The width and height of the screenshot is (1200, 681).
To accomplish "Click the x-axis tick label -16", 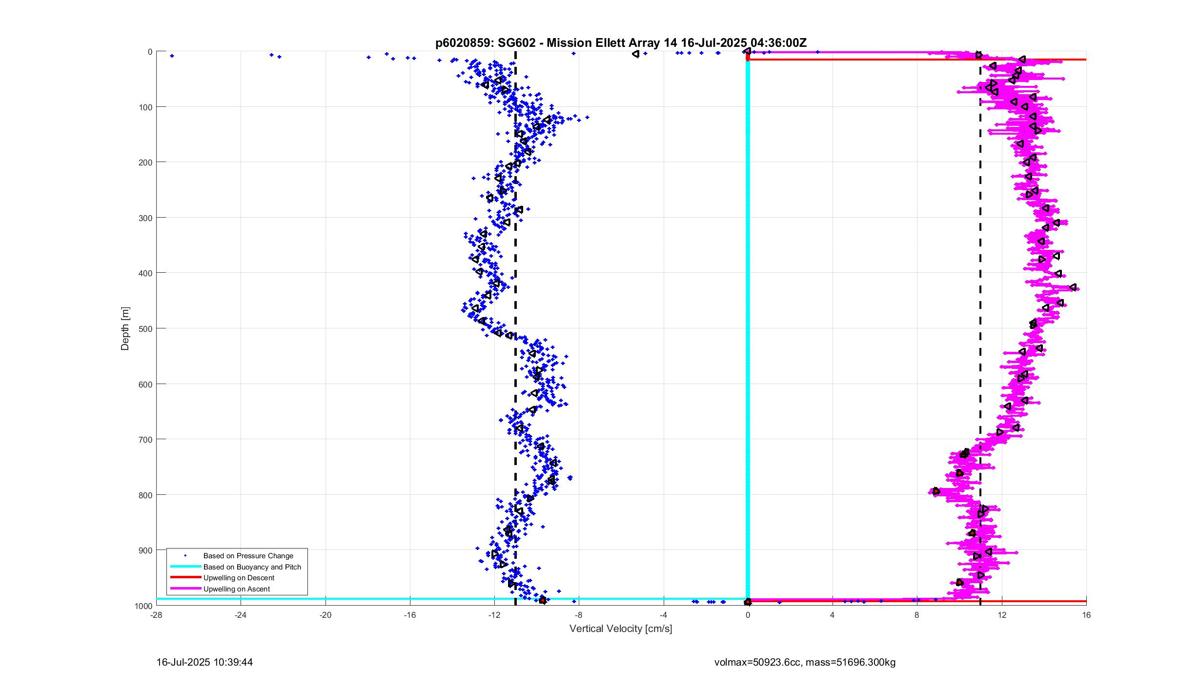I will pos(410,615).
